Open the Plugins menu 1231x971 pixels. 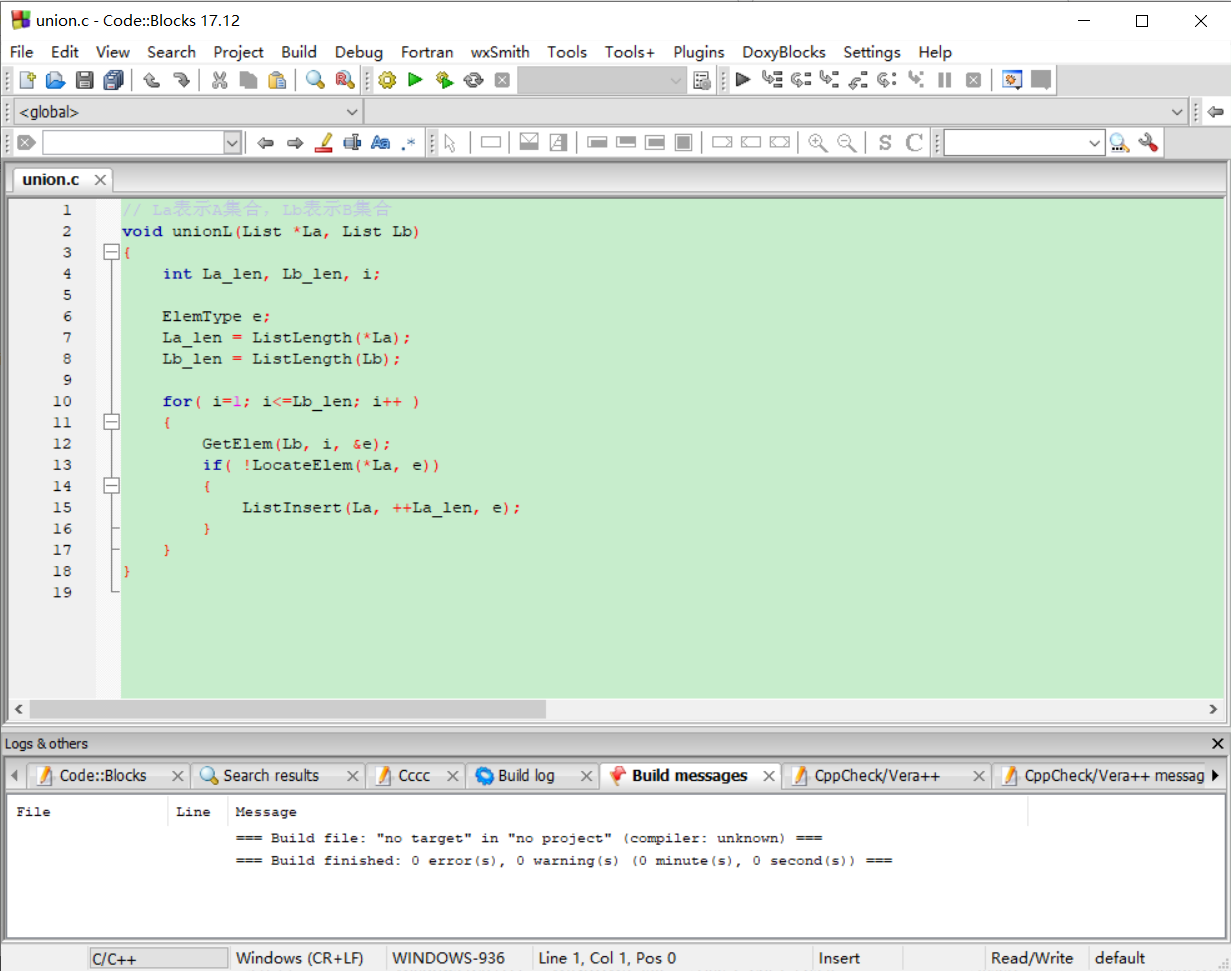pyautogui.click(x=699, y=52)
